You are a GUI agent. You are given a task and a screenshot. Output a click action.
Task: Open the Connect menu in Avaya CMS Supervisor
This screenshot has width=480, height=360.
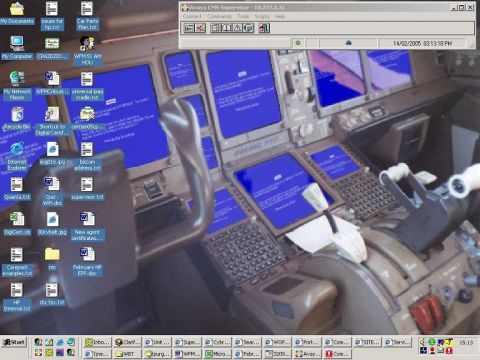pyautogui.click(x=192, y=16)
